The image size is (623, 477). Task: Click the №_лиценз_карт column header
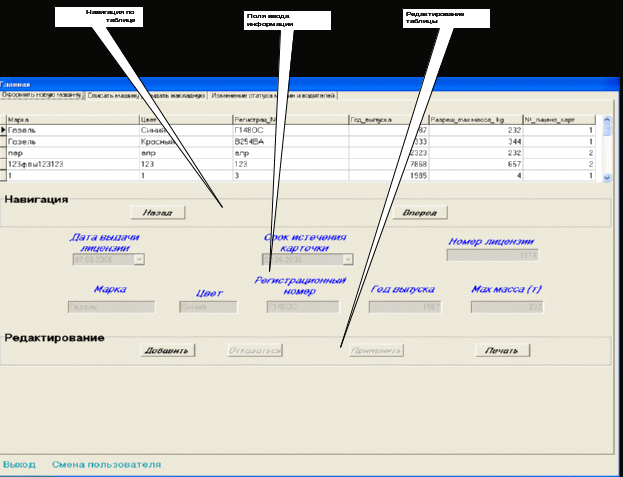point(559,120)
